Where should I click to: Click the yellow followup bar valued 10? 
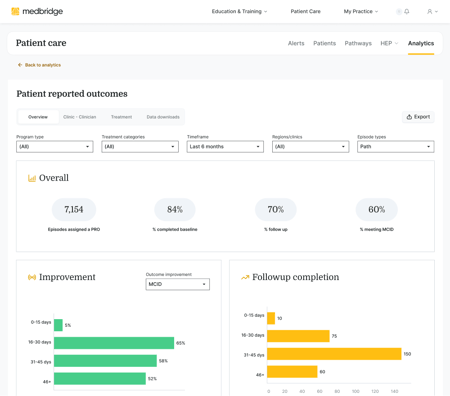(x=271, y=318)
